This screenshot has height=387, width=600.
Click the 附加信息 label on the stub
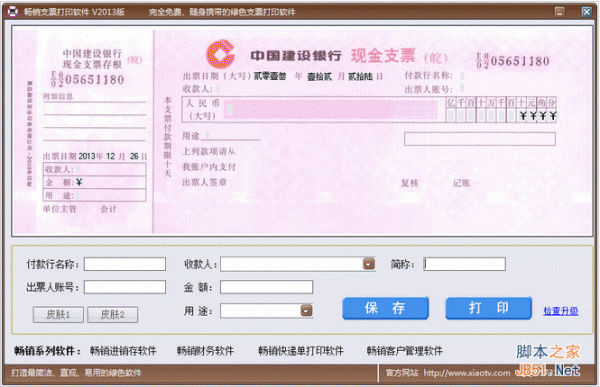(x=58, y=96)
